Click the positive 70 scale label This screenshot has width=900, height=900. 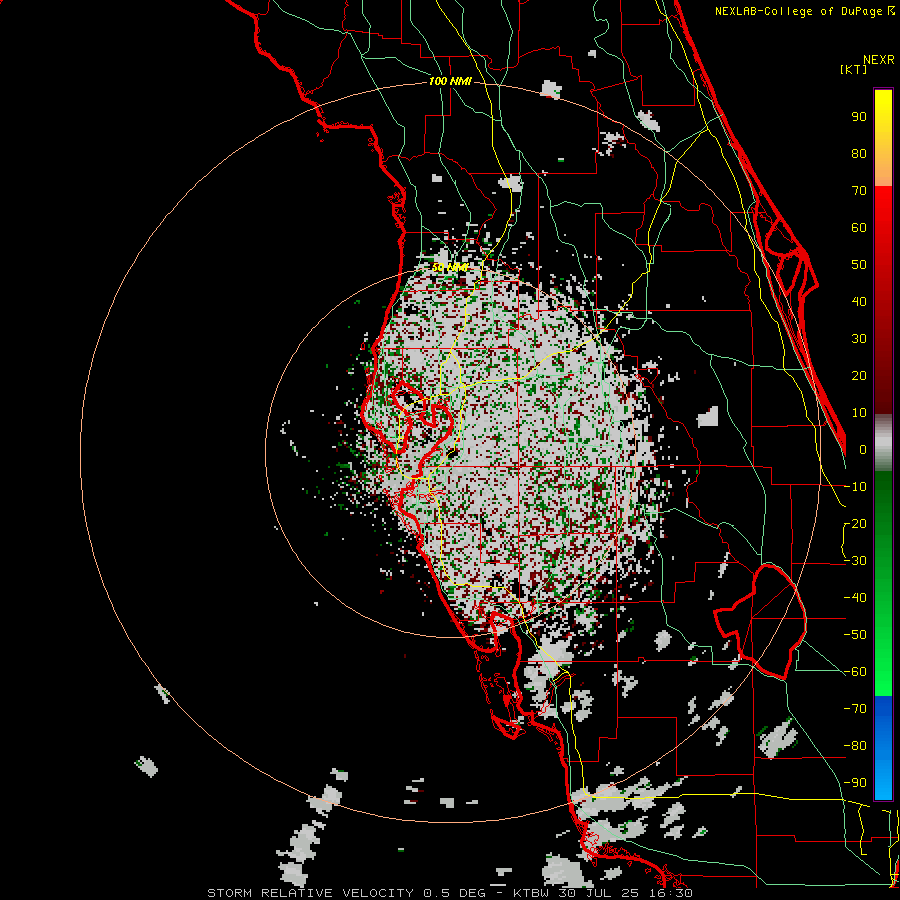[859, 191]
